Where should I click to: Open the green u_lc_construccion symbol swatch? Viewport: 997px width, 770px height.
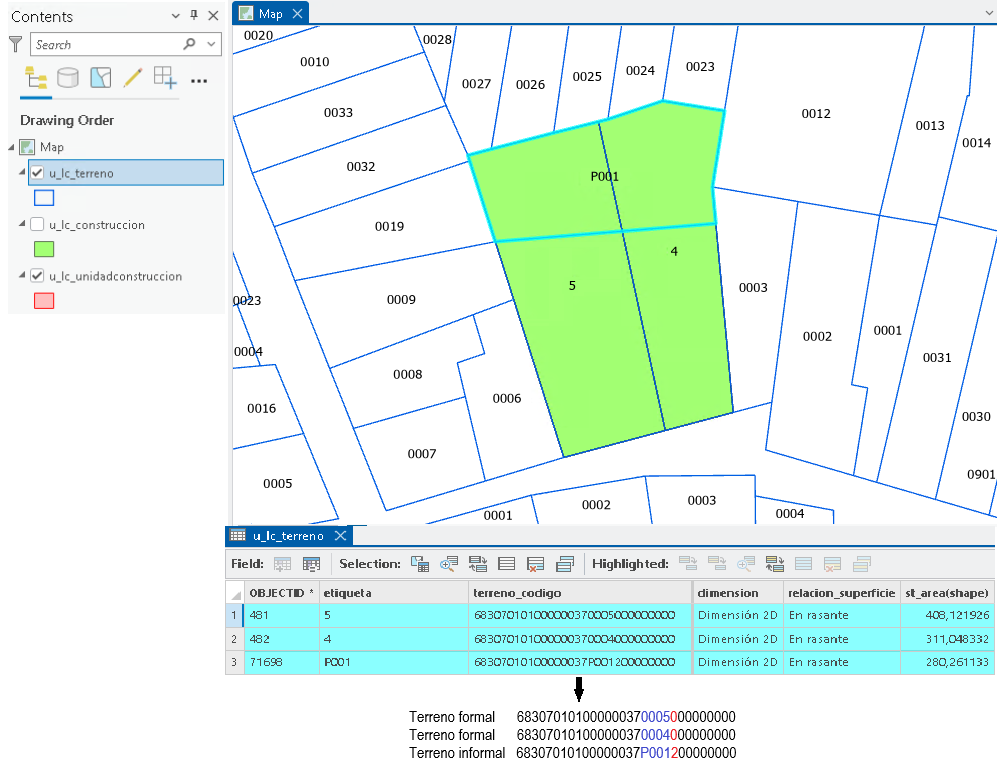pyautogui.click(x=44, y=249)
